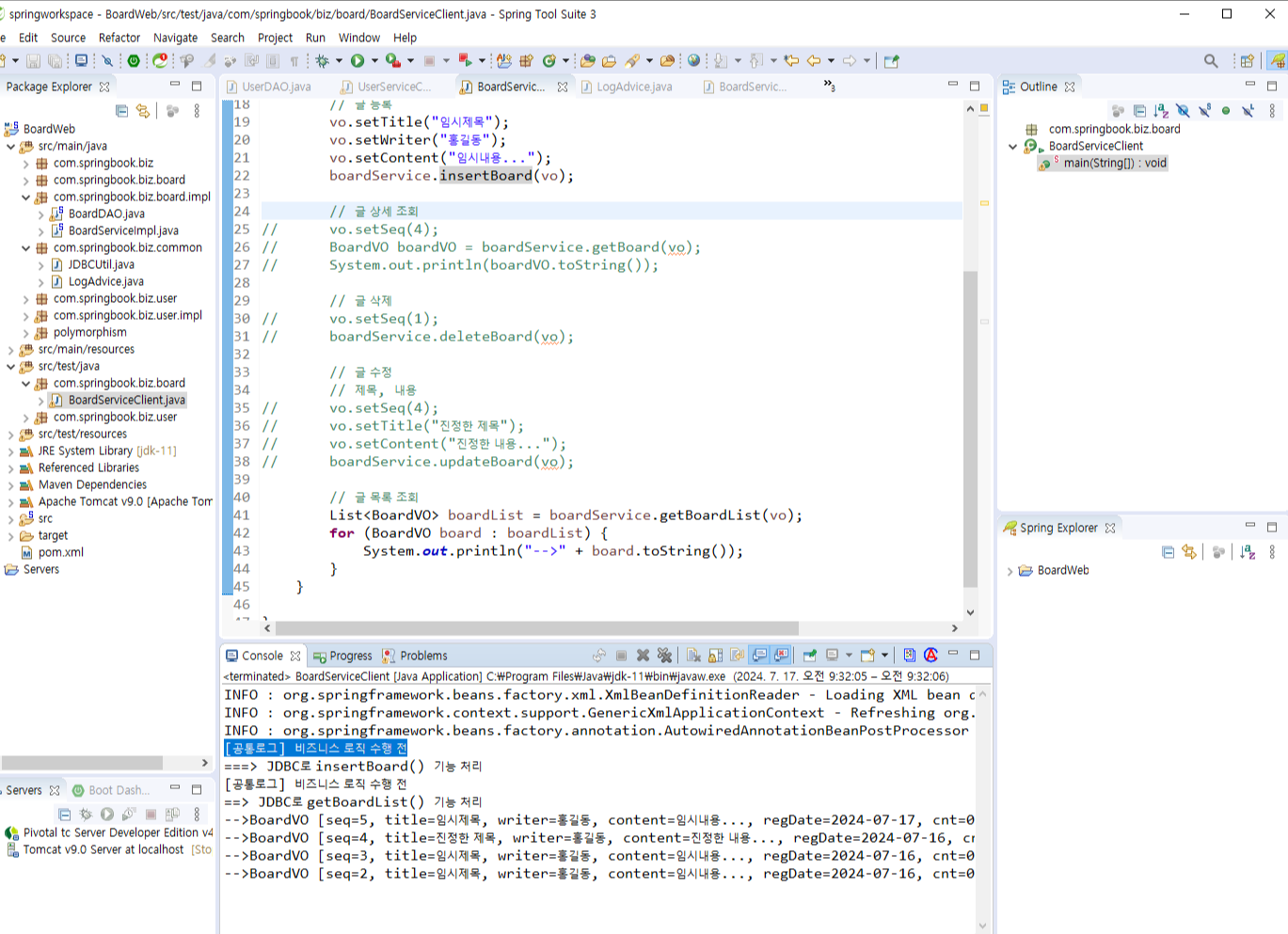This screenshot has height=934, width=1288.
Task: Toggle show console on standard out change
Action: 759,656
